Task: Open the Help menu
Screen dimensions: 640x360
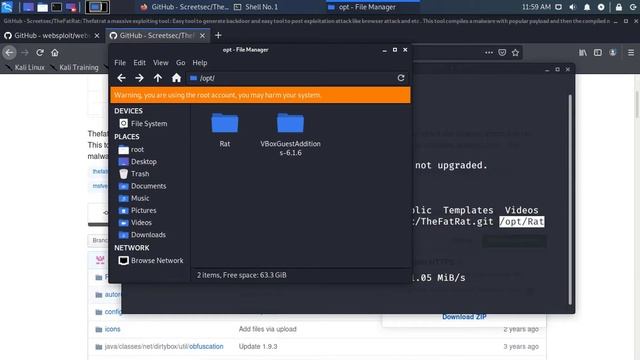Action: pos(200,63)
